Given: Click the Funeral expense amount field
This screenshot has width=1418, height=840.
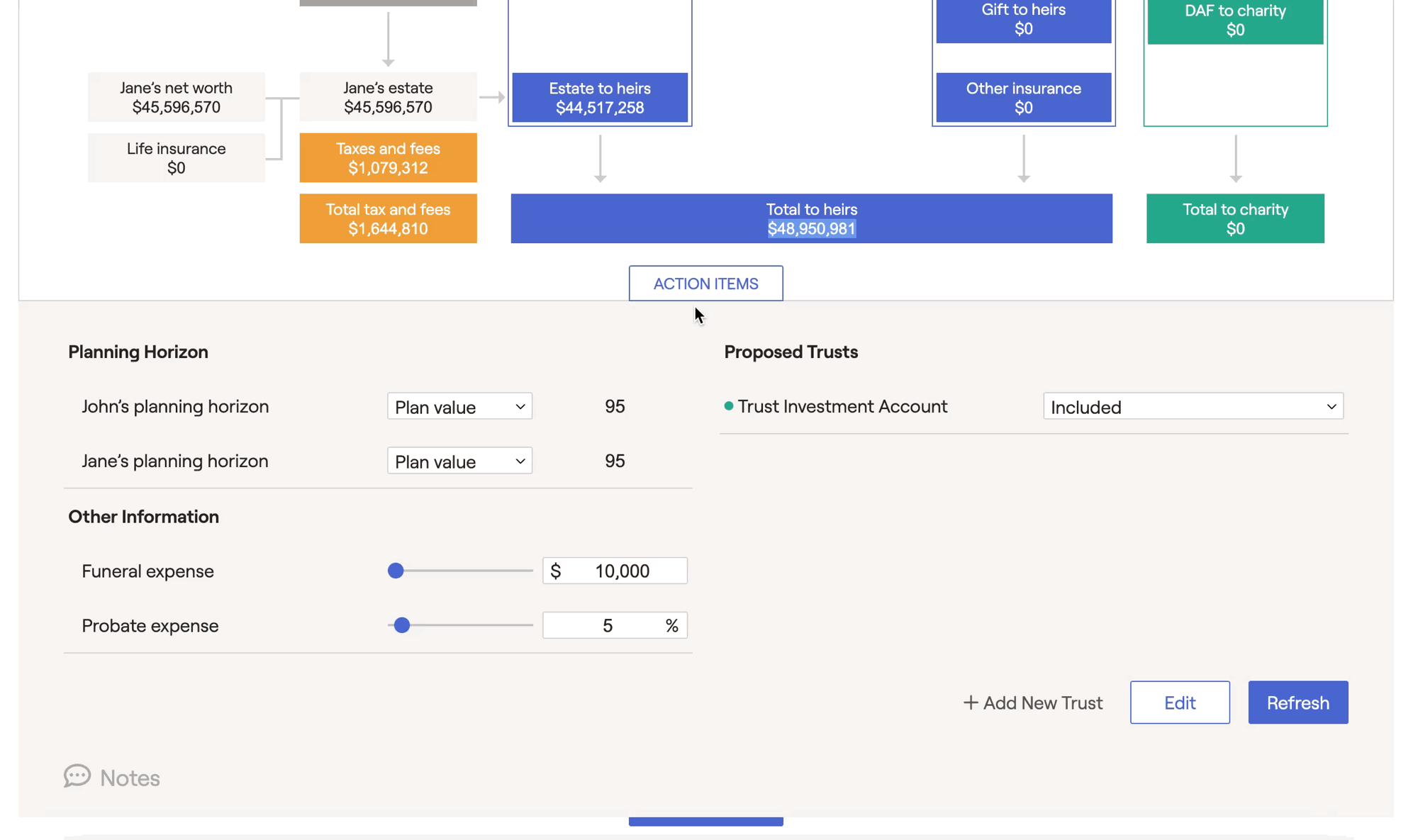Looking at the screenshot, I should pos(614,571).
